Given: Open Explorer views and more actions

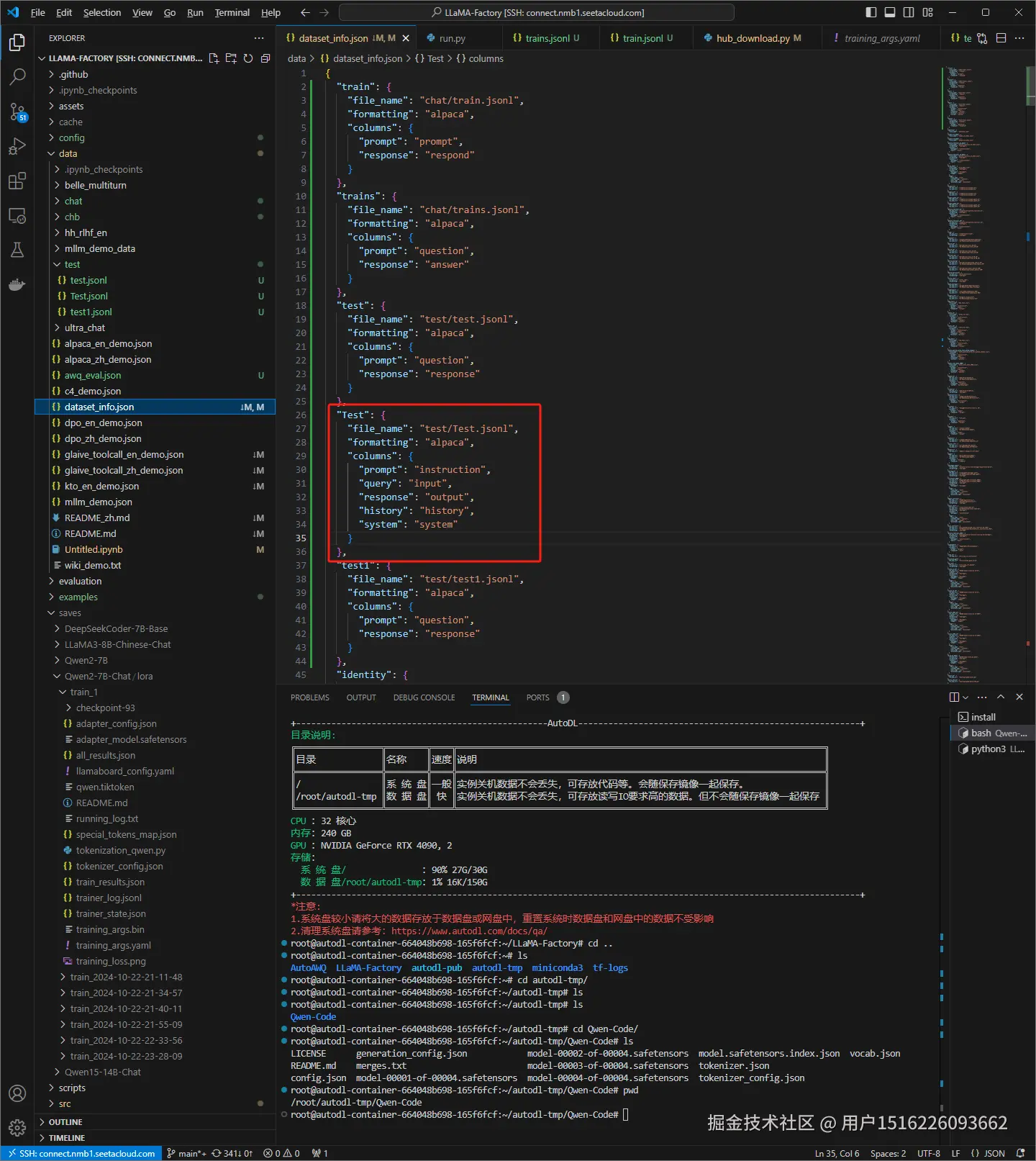Looking at the screenshot, I should coord(259,38).
